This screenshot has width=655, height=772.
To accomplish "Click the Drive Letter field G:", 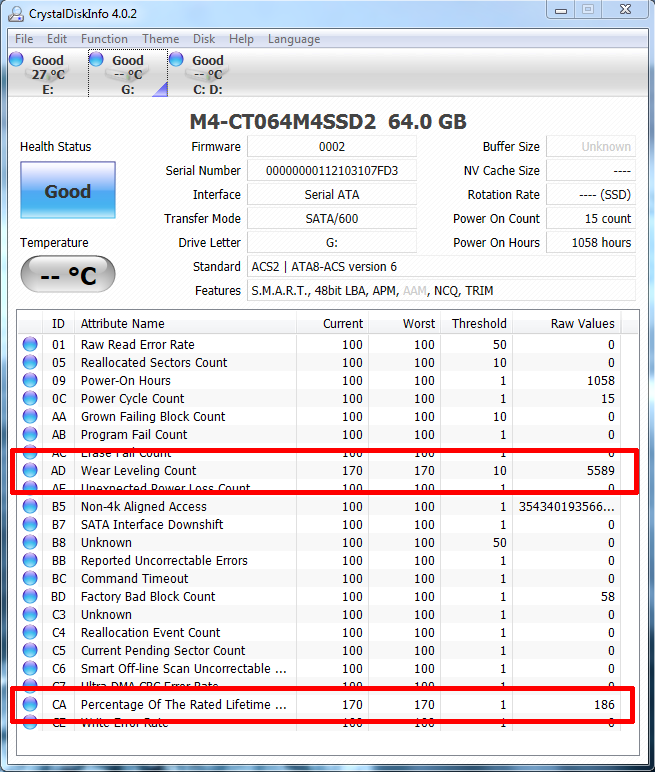I will 332,243.
